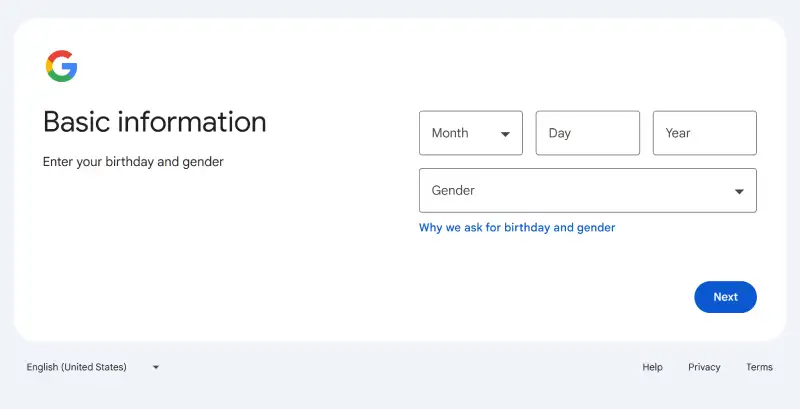The image size is (800, 409).
Task: Open the English (United States) language selector
Action: (92, 367)
